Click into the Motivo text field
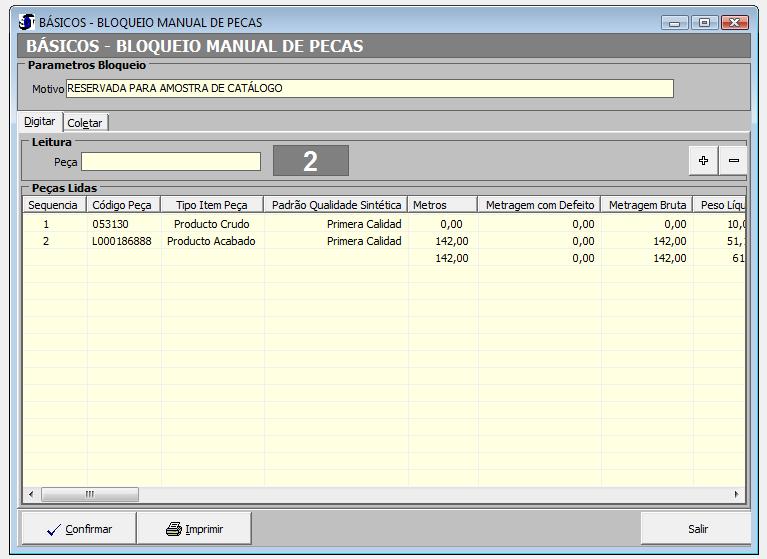Image resolution: width=767 pixels, height=559 pixels. [x=369, y=88]
